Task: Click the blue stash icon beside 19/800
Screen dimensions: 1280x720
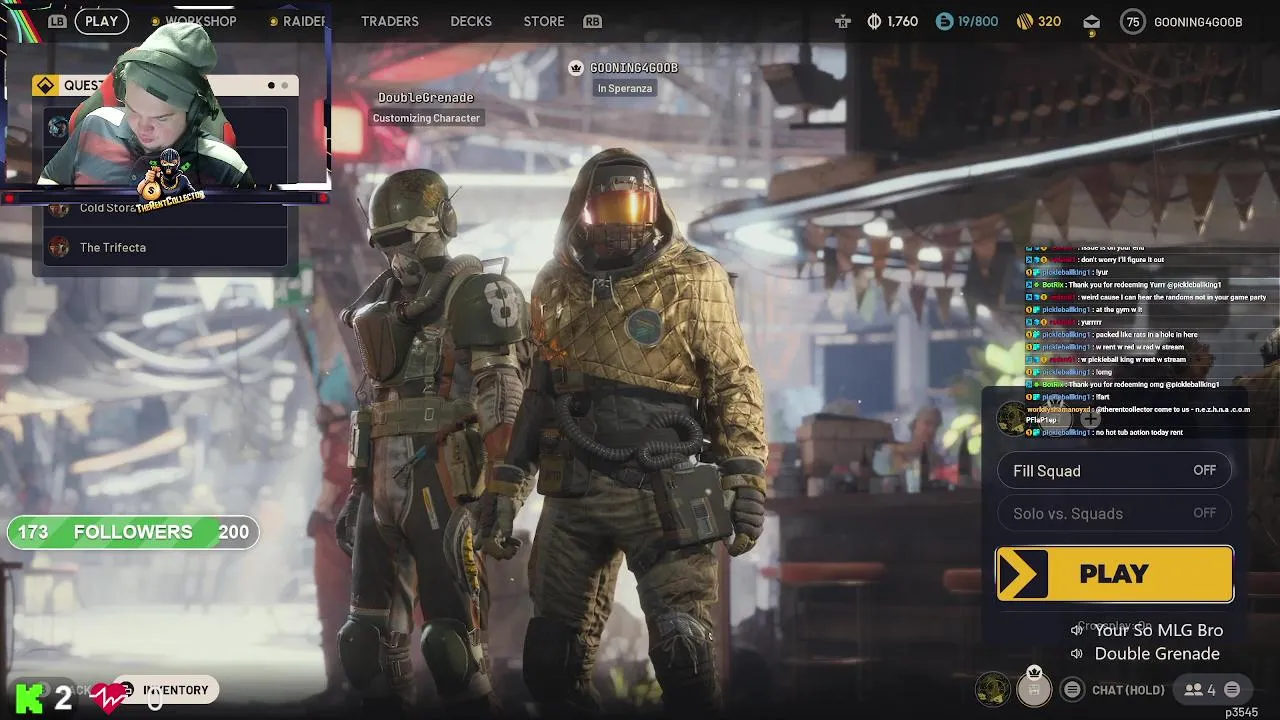Action: pos(945,21)
